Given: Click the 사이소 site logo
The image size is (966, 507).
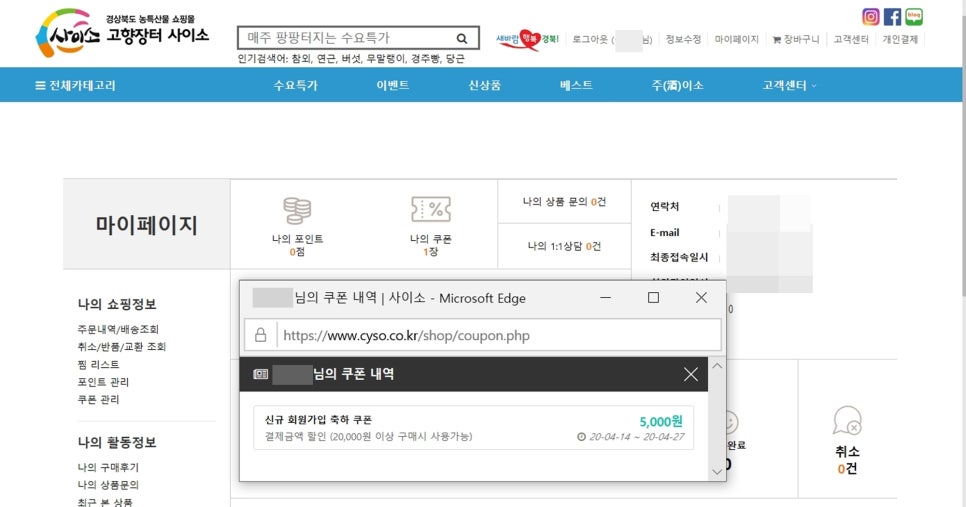Looking at the screenshot, I should pos(122,33).
